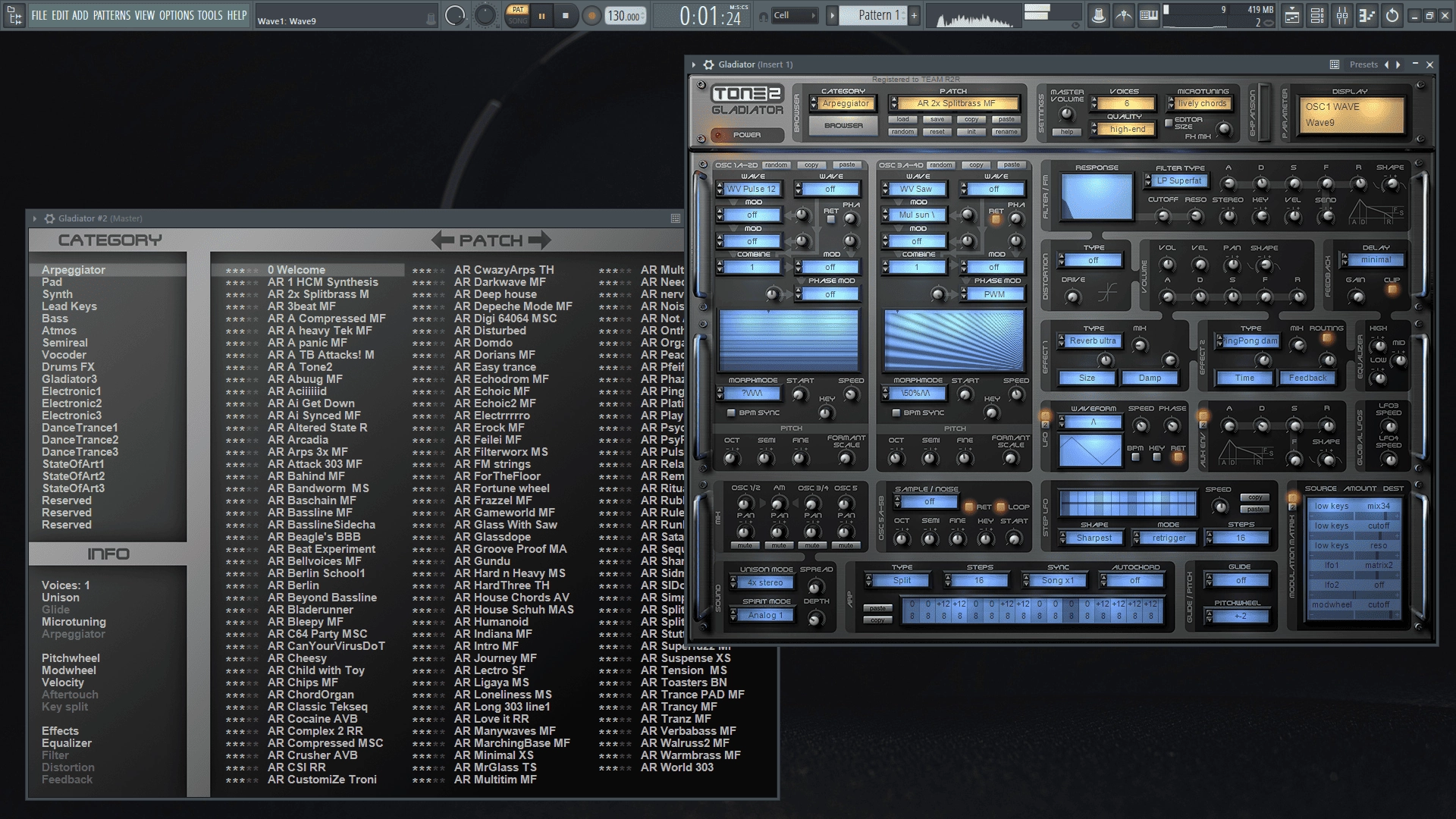Image resolution: width=1456 pixels, height=819 pixels.
Task: Open Gladiator plugin options gear icon
Action: point(708,65)
